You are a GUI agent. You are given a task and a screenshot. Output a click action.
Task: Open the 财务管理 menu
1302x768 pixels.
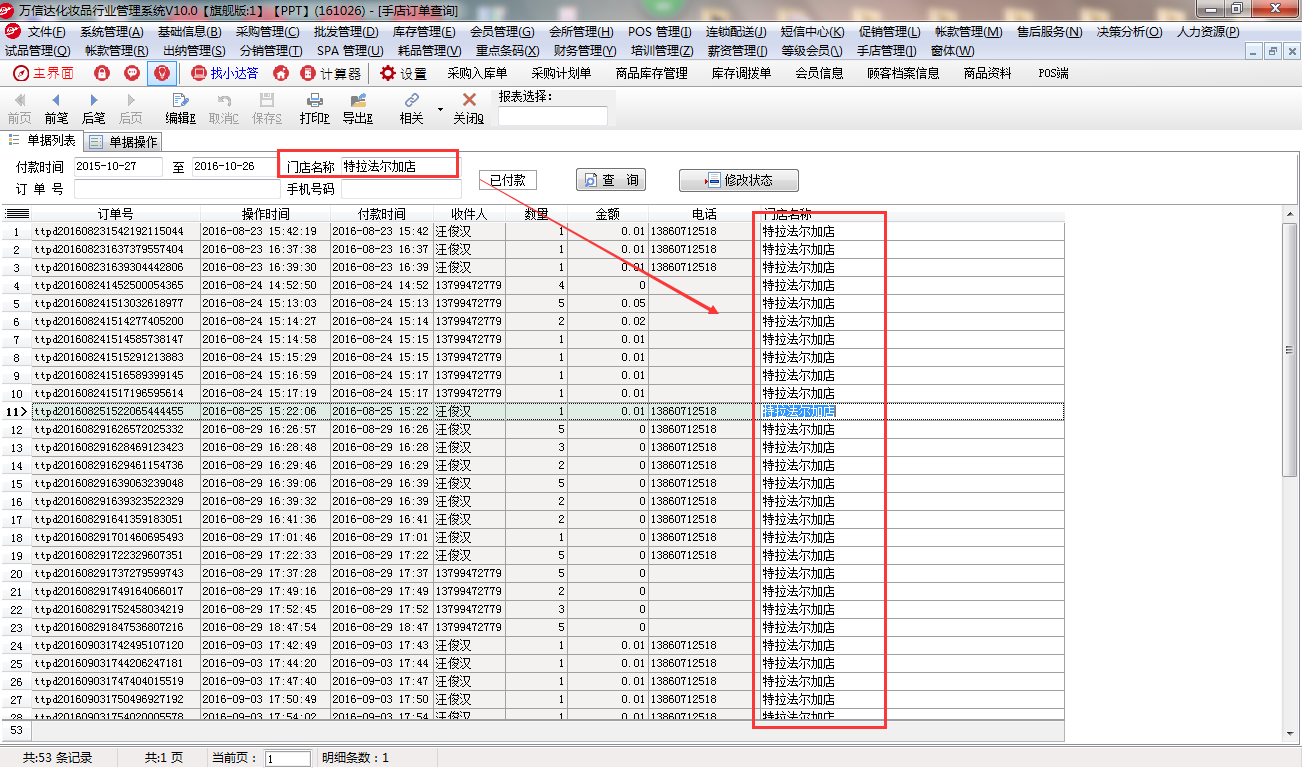(x=584, y=50)
